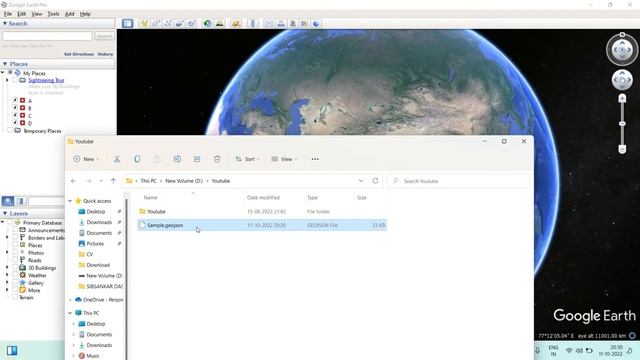Click Refresh icon beside address bar
640x360 pixels.
(x=375, y=181)
